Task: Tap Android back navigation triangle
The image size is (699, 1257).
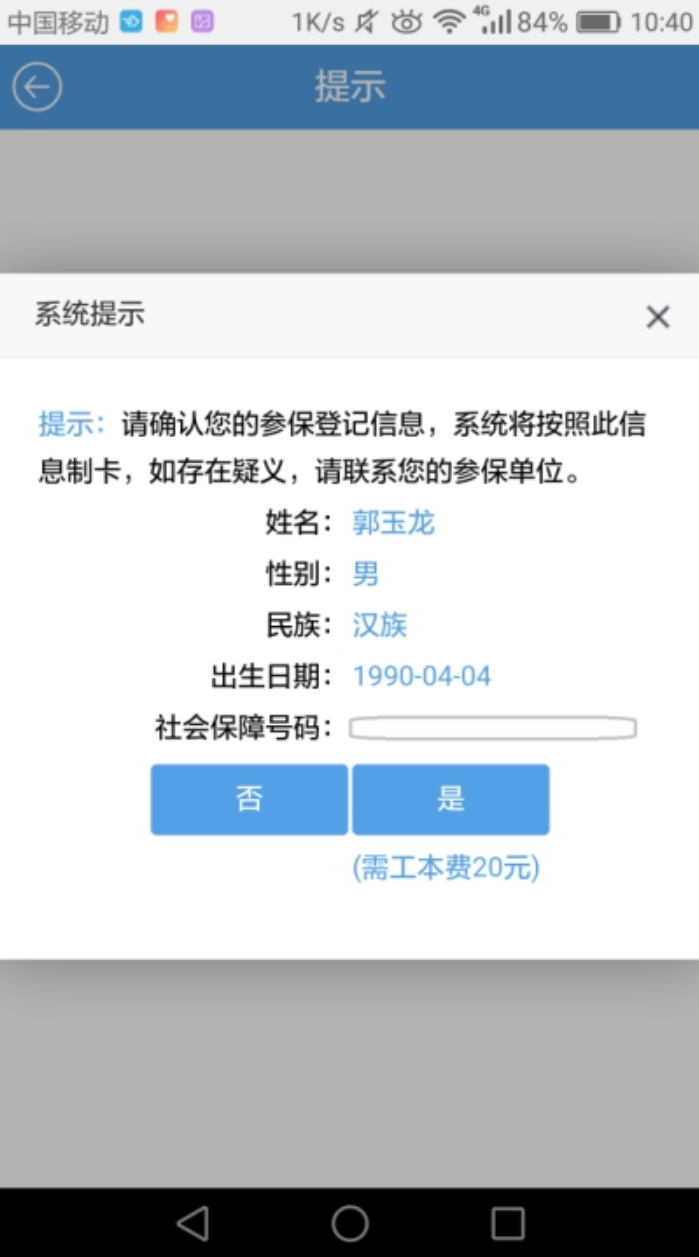Action: 192,1222
